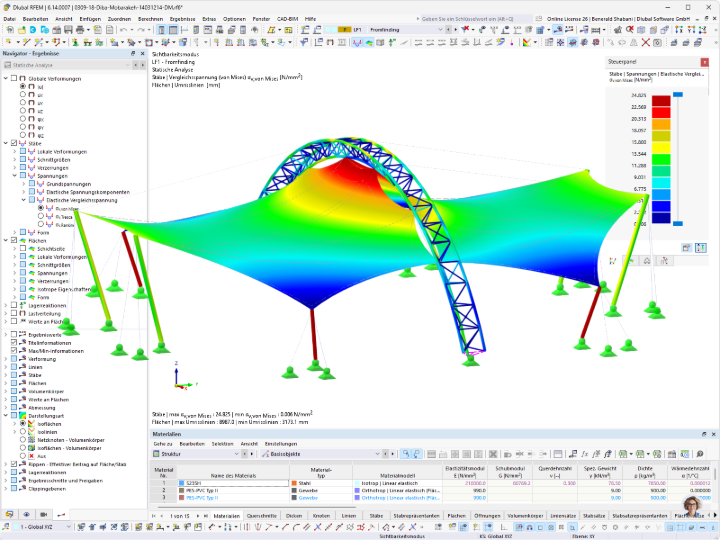
Task: Select the Isolinien display radio button
Action: (22, 432)
